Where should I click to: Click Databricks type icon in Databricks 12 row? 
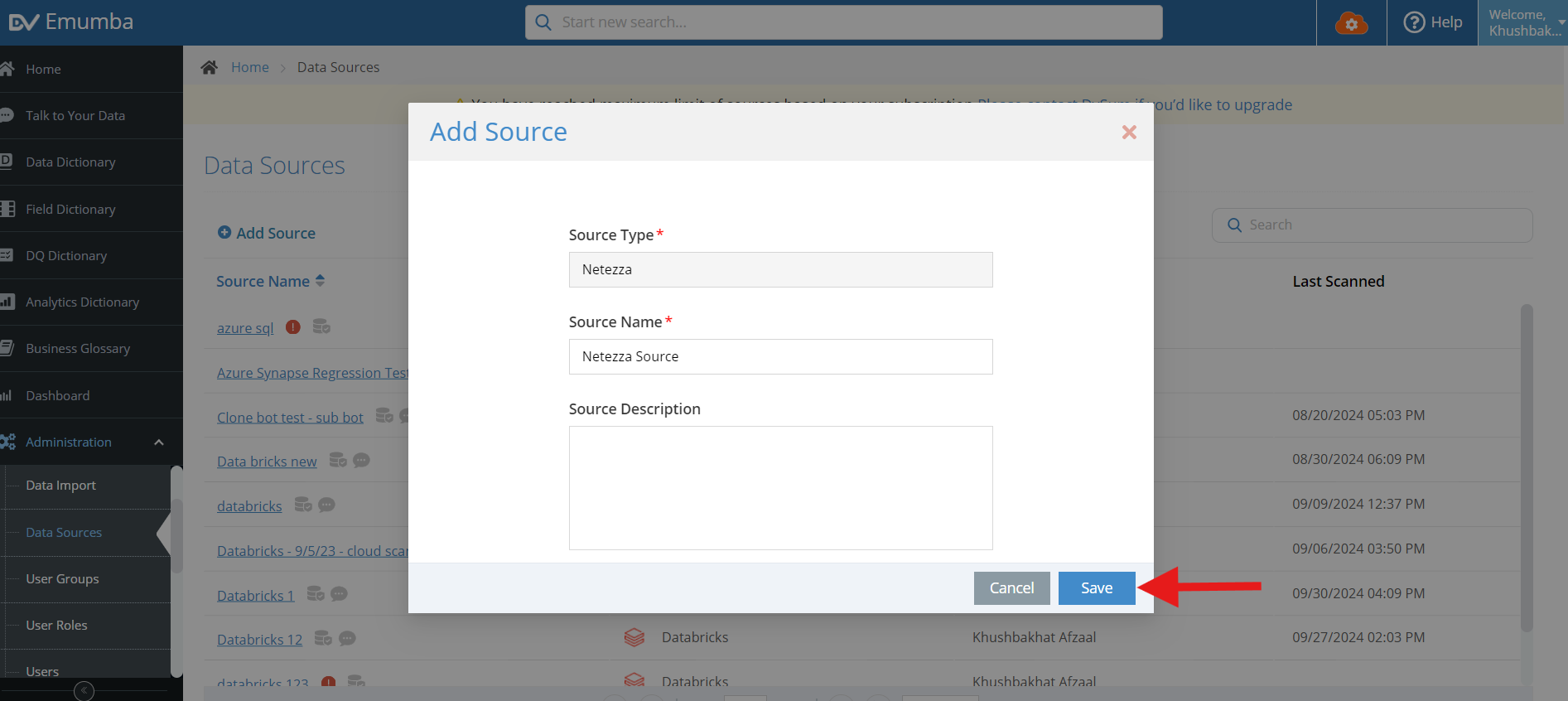coord(634,637)
